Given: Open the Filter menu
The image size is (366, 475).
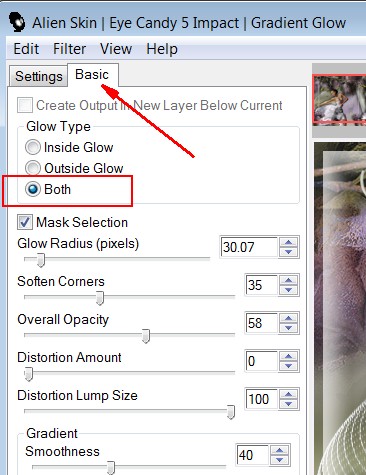Looking at the screenshot, I should point(70,49).
